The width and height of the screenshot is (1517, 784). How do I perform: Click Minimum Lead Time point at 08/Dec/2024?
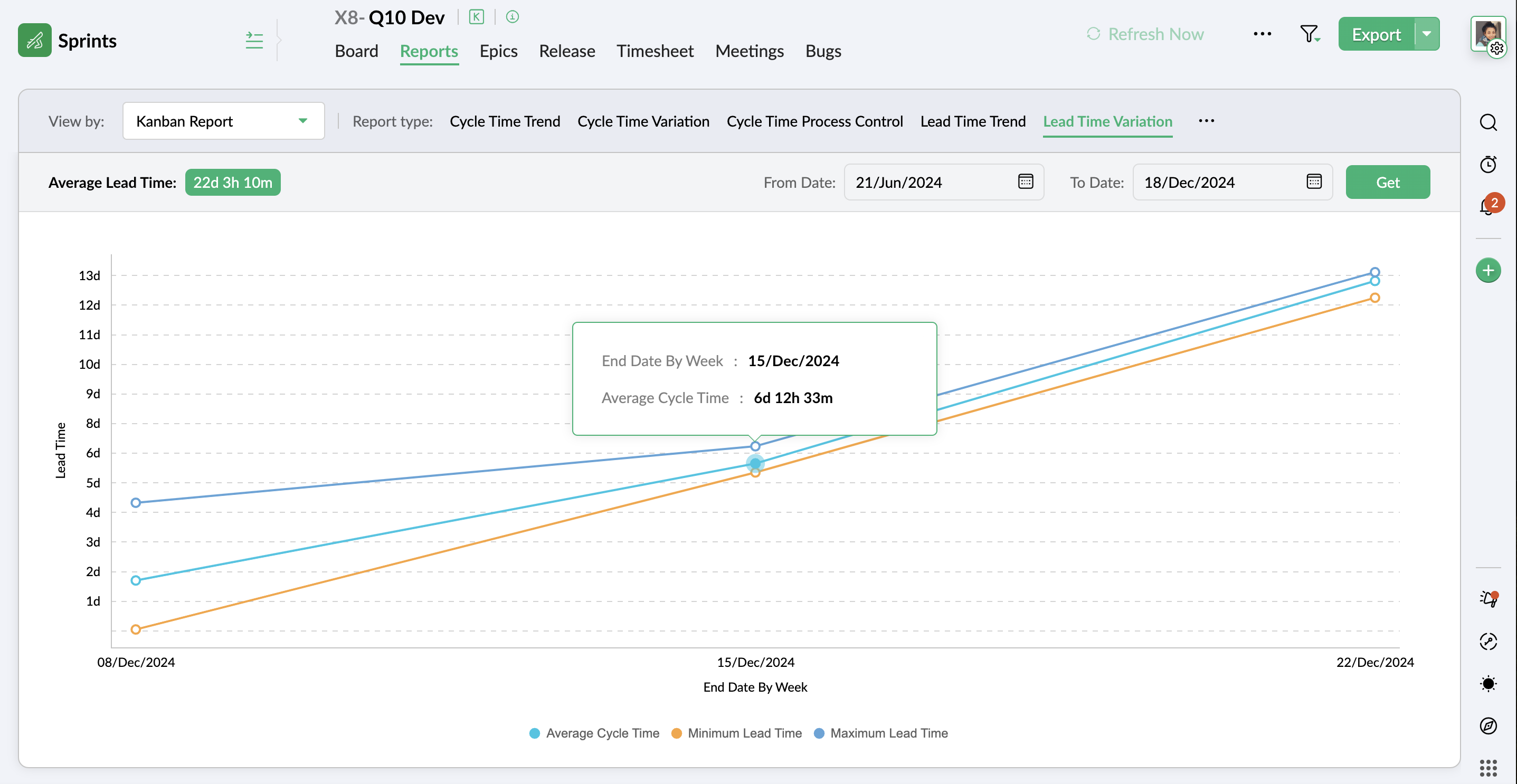point(136,629)
